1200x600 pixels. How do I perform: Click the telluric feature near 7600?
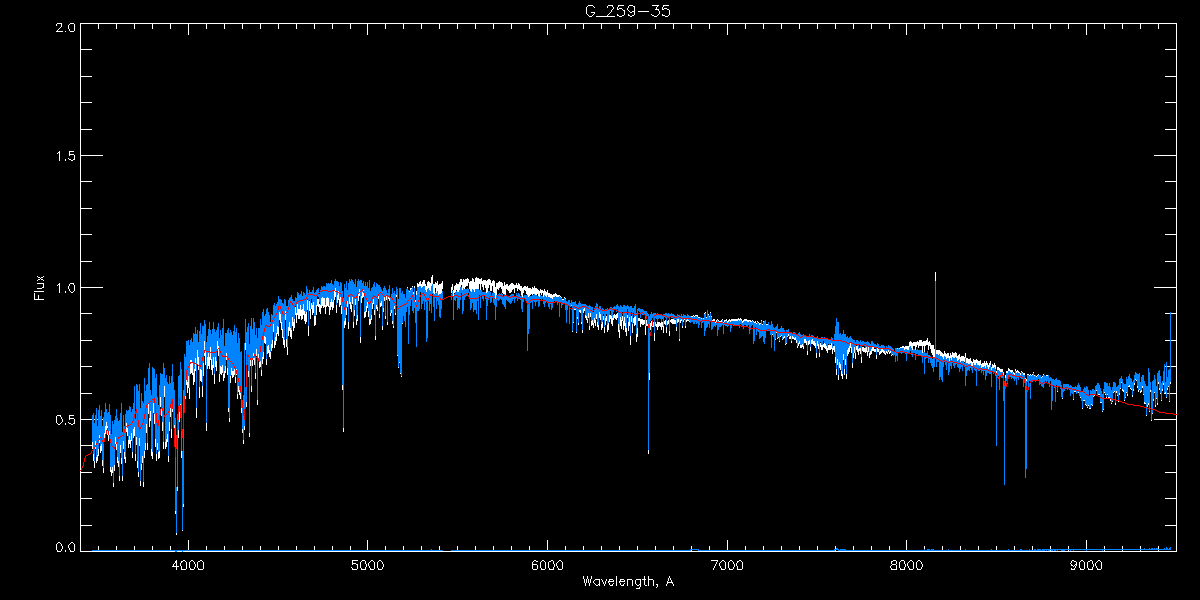click(x=842, y=350)
